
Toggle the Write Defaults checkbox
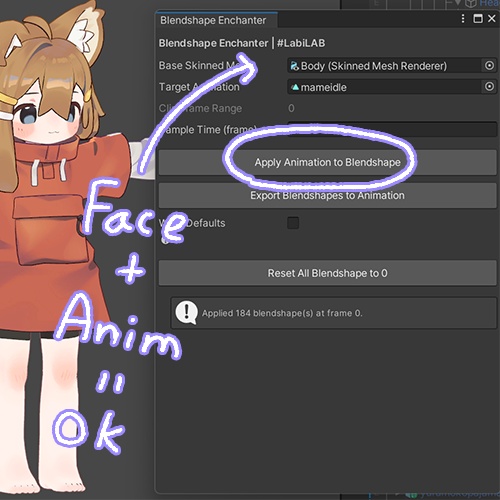click(x=293, y=223)
